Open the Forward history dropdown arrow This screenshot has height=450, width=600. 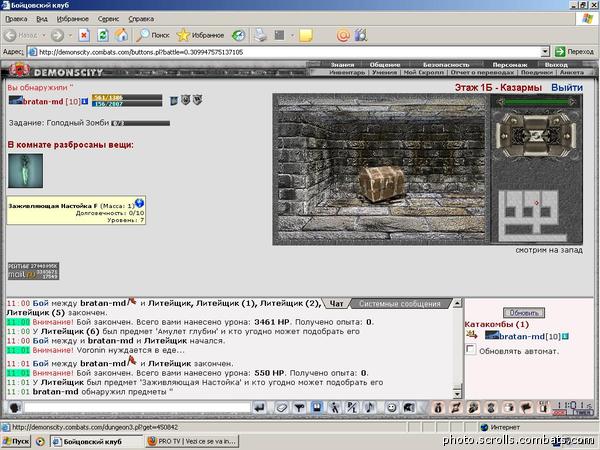(70, 35)
